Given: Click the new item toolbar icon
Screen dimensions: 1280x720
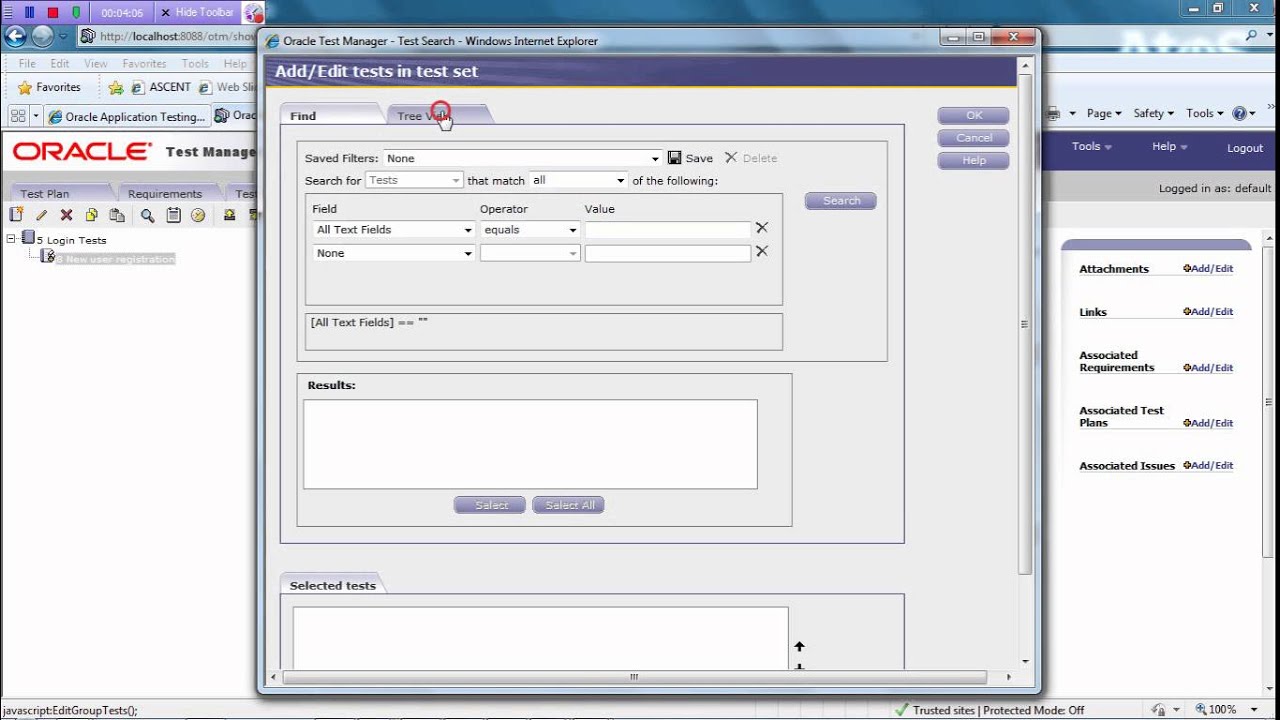Looking at the screenshot, I should (x=16, y=214).
